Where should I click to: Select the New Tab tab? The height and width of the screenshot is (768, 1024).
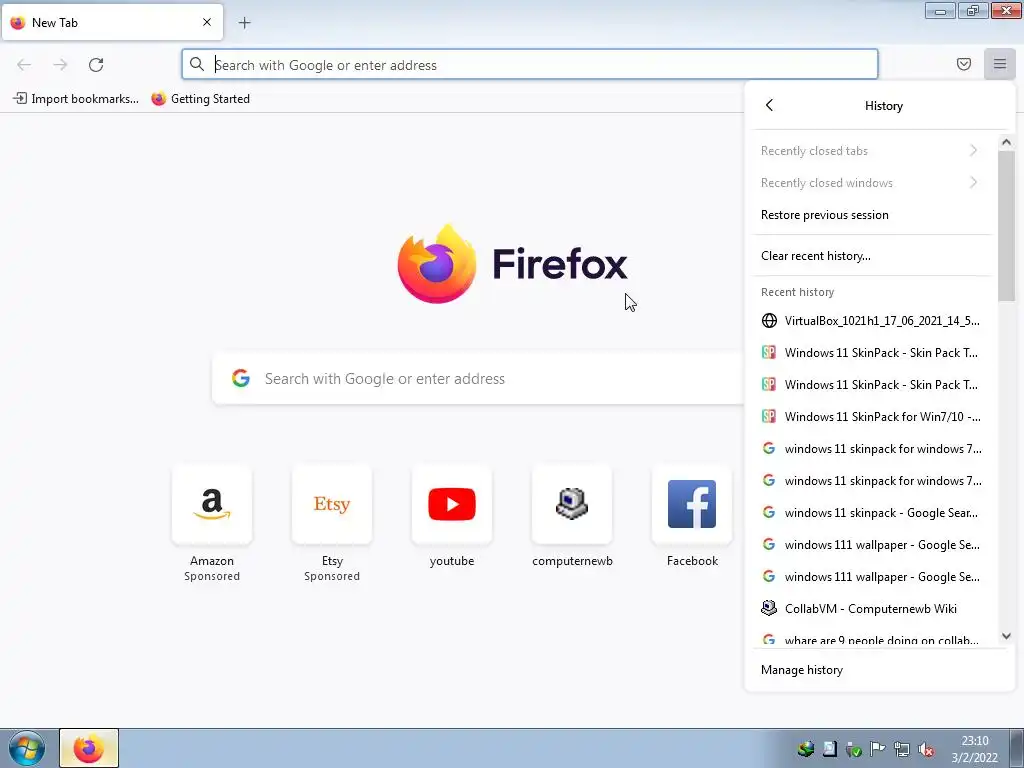tap(112, 22)
